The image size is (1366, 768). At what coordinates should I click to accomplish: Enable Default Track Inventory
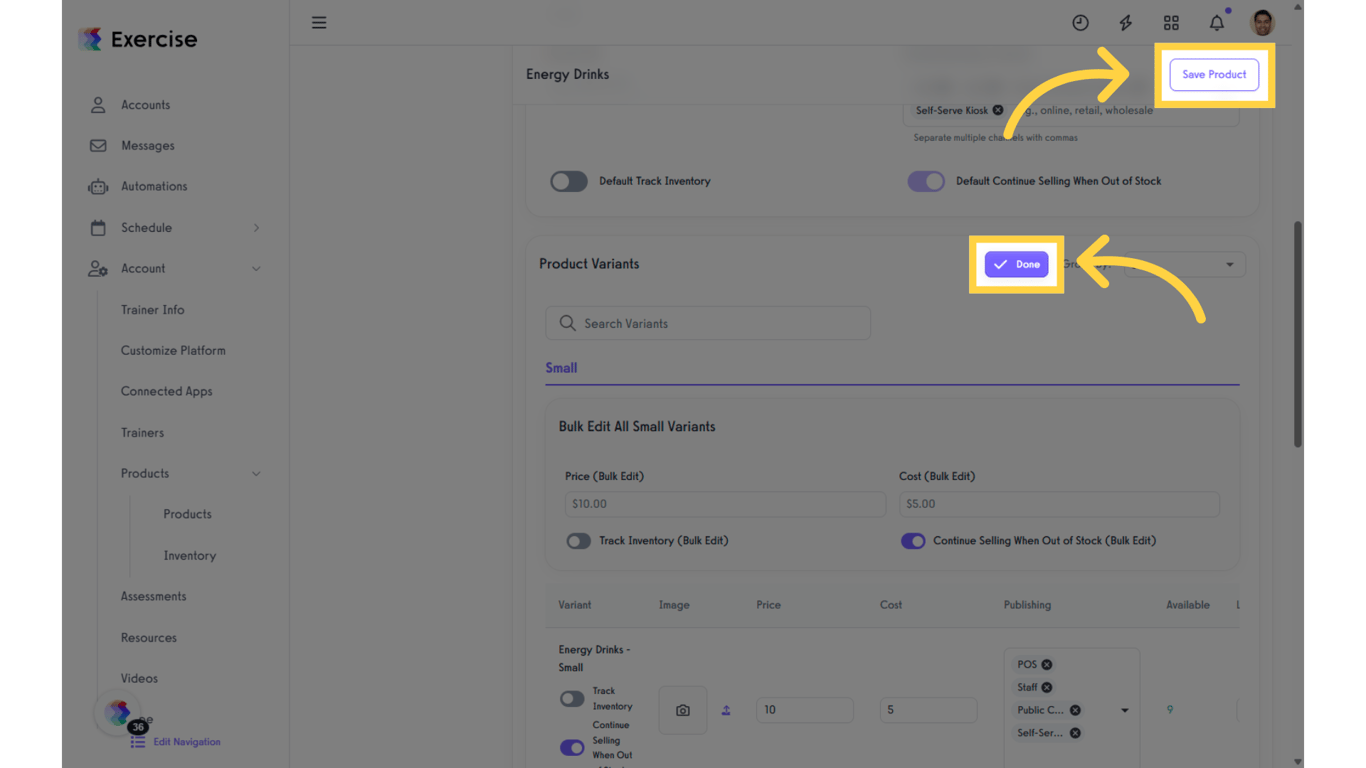tap(569, 181)
